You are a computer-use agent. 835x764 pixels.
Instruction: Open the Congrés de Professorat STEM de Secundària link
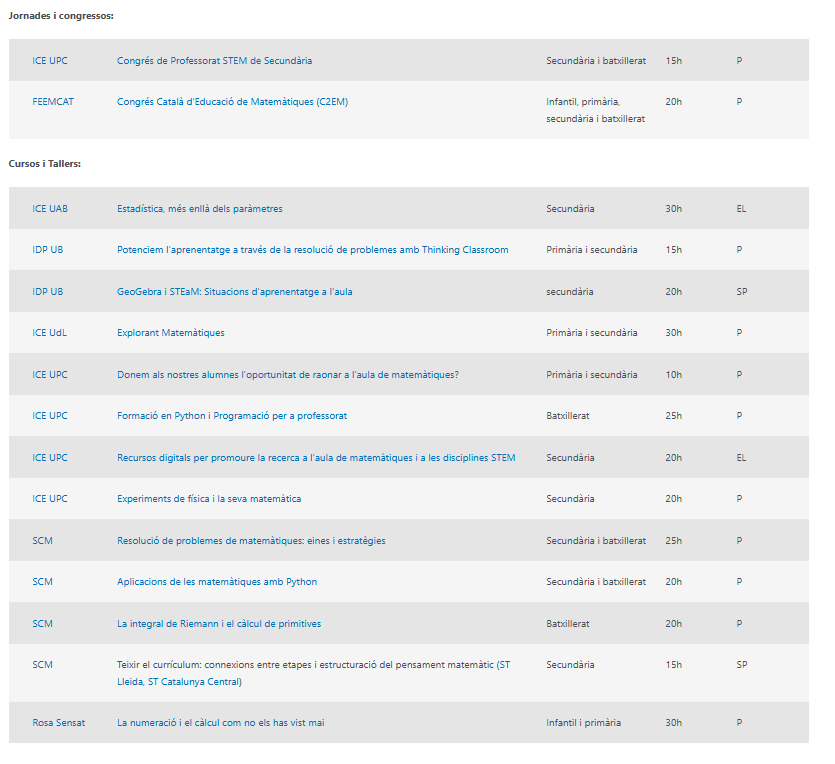click(x=214, y=61)
